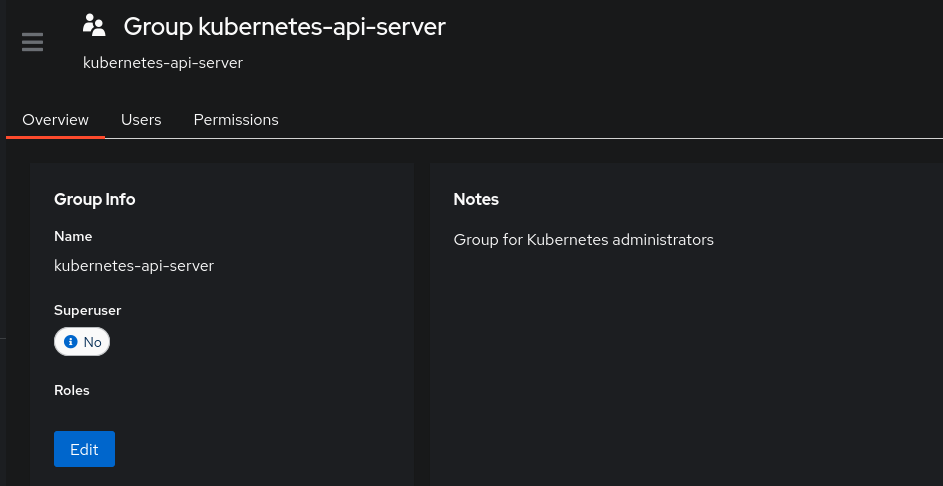Select the 'kubernetes-api-server' name value in Group Info
The image size is (943, 486).
(x=134, y=265)
